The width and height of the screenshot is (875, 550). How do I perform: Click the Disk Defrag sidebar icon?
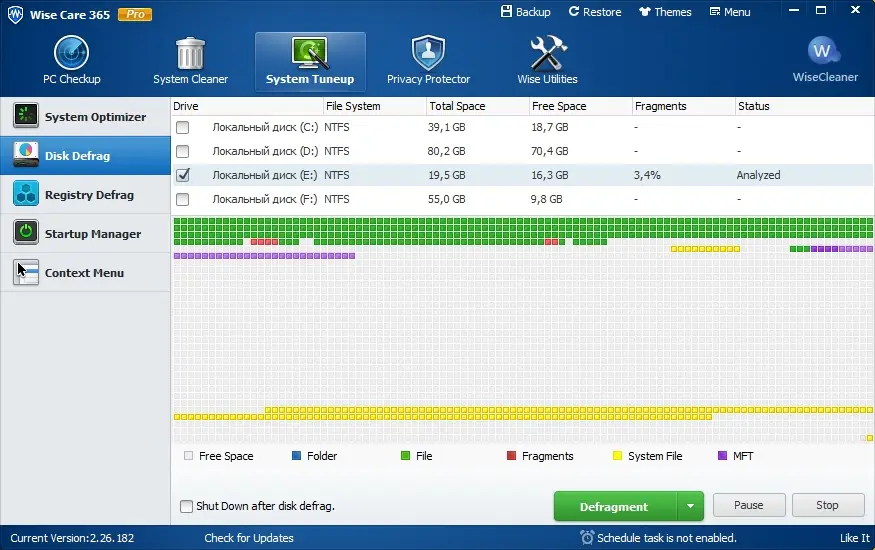26,155
